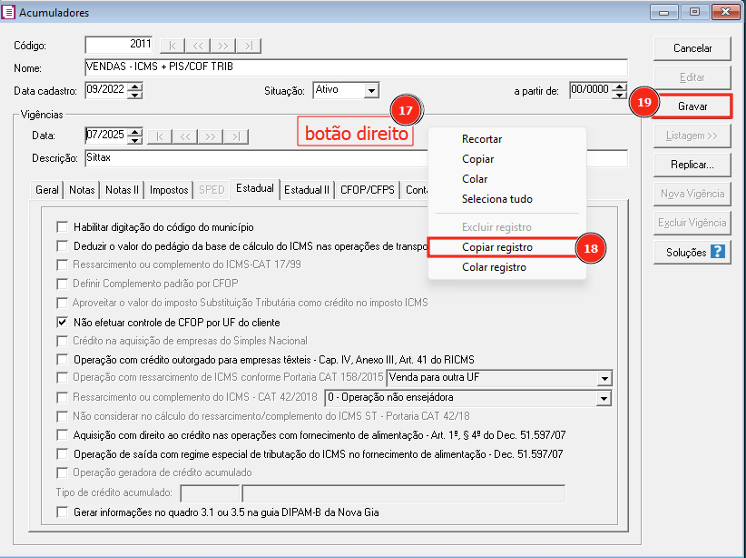Click the Acumuladores window title icon
Viewport: 746px width, 558px height.
click(10, 12)
